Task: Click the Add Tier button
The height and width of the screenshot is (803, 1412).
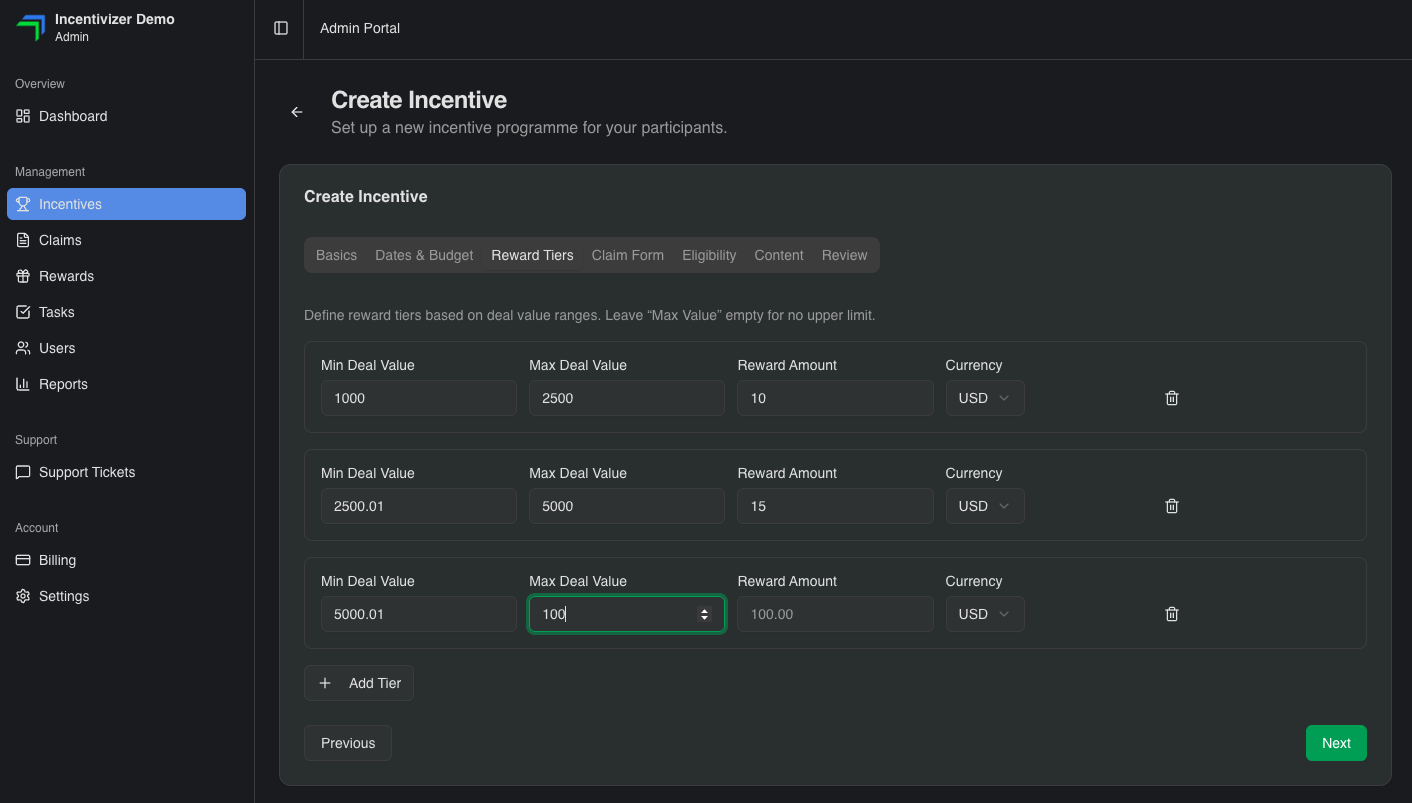Action: [x=359, y=683]
